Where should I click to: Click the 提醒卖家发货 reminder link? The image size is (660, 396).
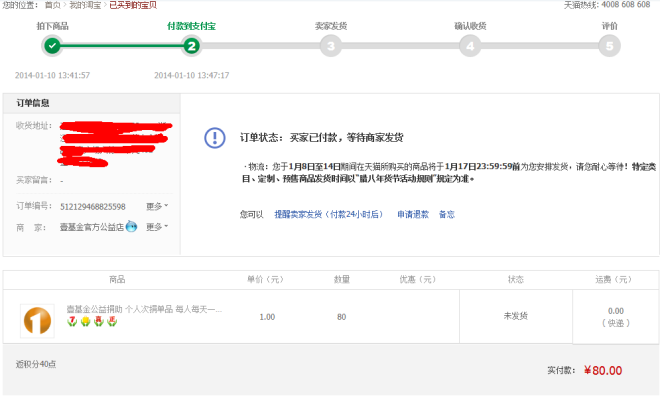pyautogui.click(x=329, y=214)
